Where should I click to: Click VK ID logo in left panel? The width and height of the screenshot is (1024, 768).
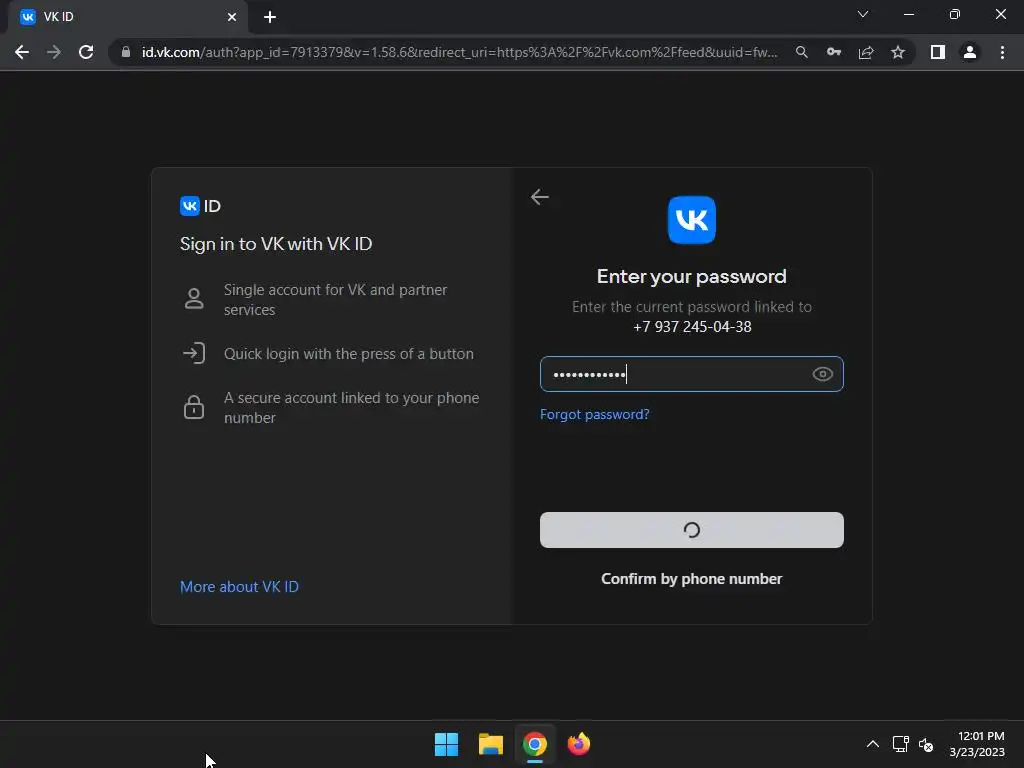tap(200, 206)
